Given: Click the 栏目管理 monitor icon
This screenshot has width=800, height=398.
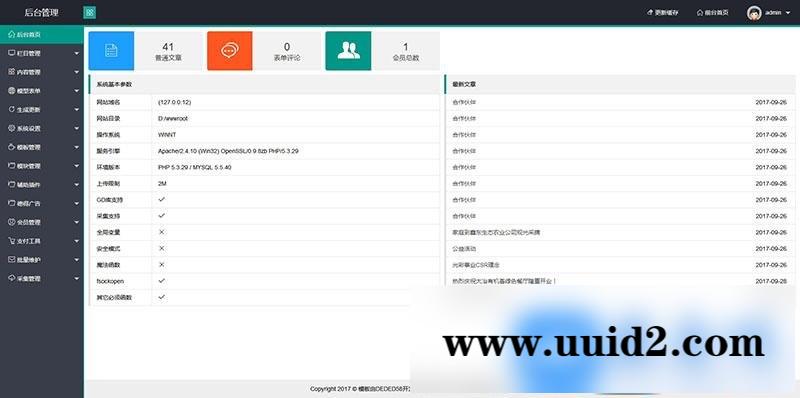Looking at the screenshot, I should tap(11, 53).
